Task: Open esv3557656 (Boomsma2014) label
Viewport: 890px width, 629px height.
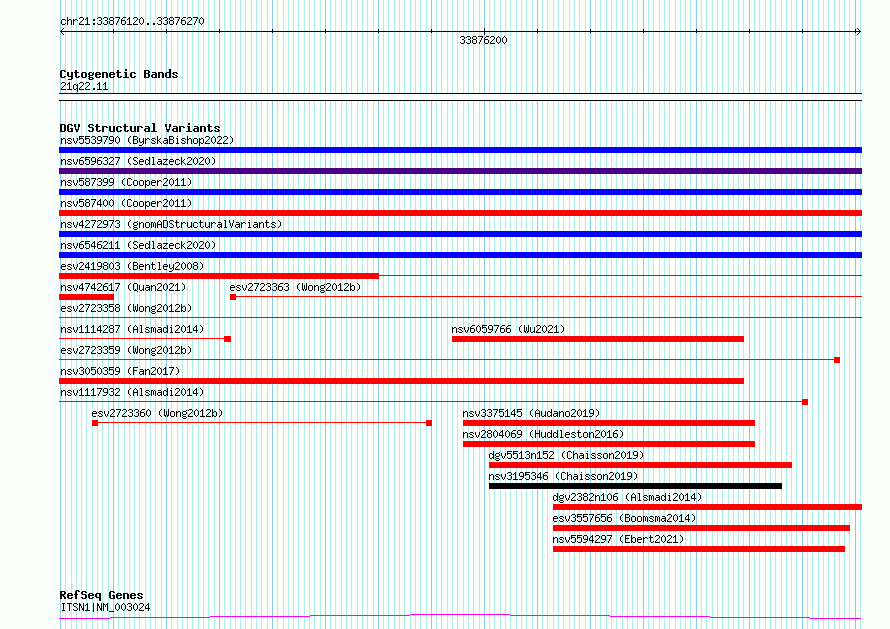Action: tap(624, 518)
